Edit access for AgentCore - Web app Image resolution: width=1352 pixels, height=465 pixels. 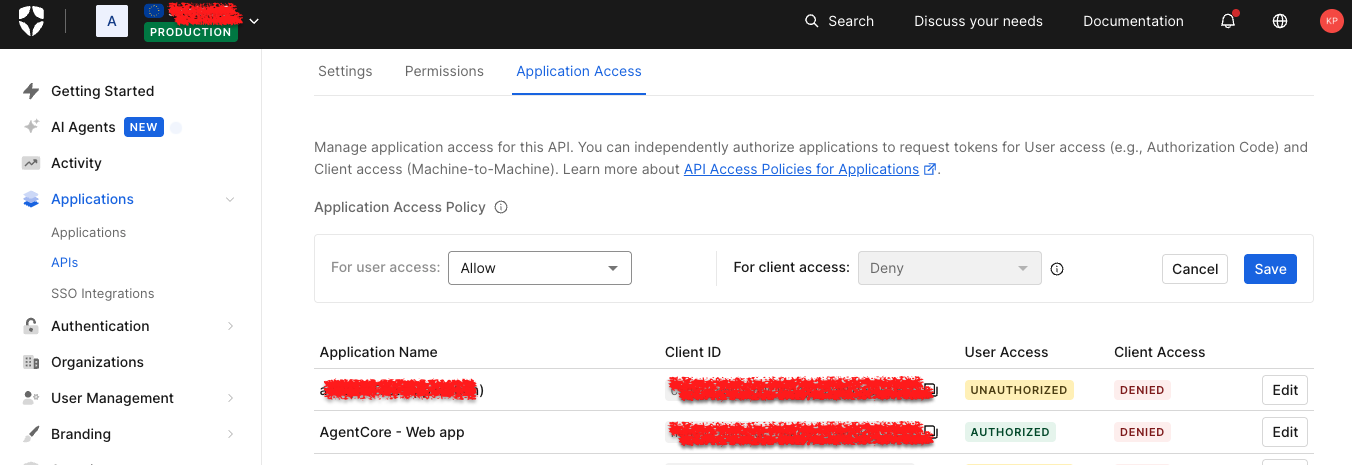coord(1285,432)
